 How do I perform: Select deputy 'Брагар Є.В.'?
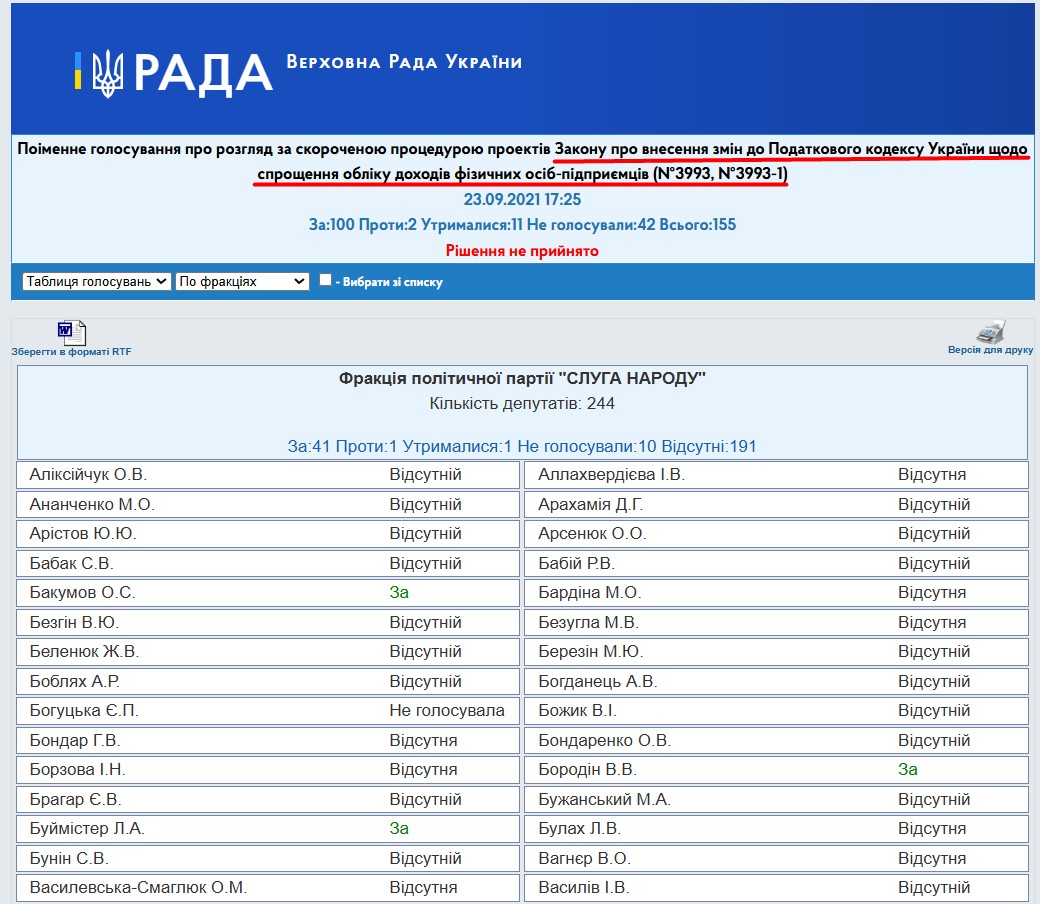point(76,800)
